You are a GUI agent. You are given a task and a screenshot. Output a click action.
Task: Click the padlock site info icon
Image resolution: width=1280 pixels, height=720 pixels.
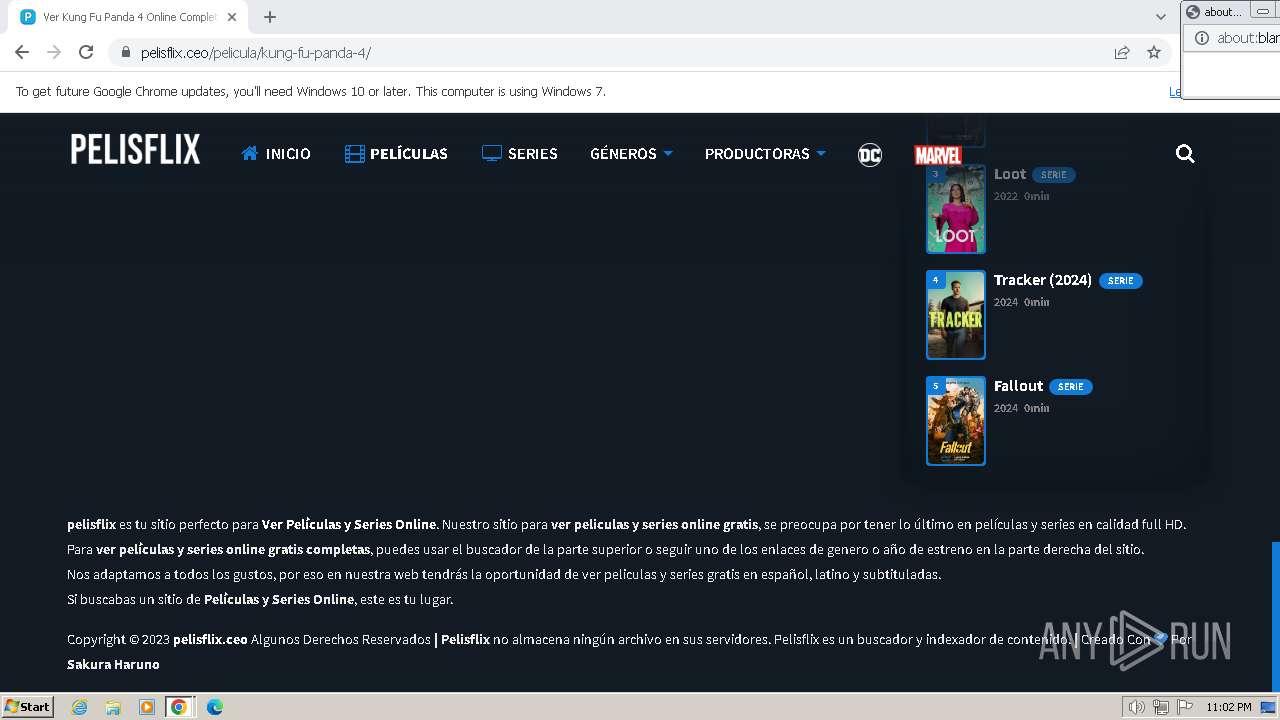pyautogui.click(x=125, y=52)
